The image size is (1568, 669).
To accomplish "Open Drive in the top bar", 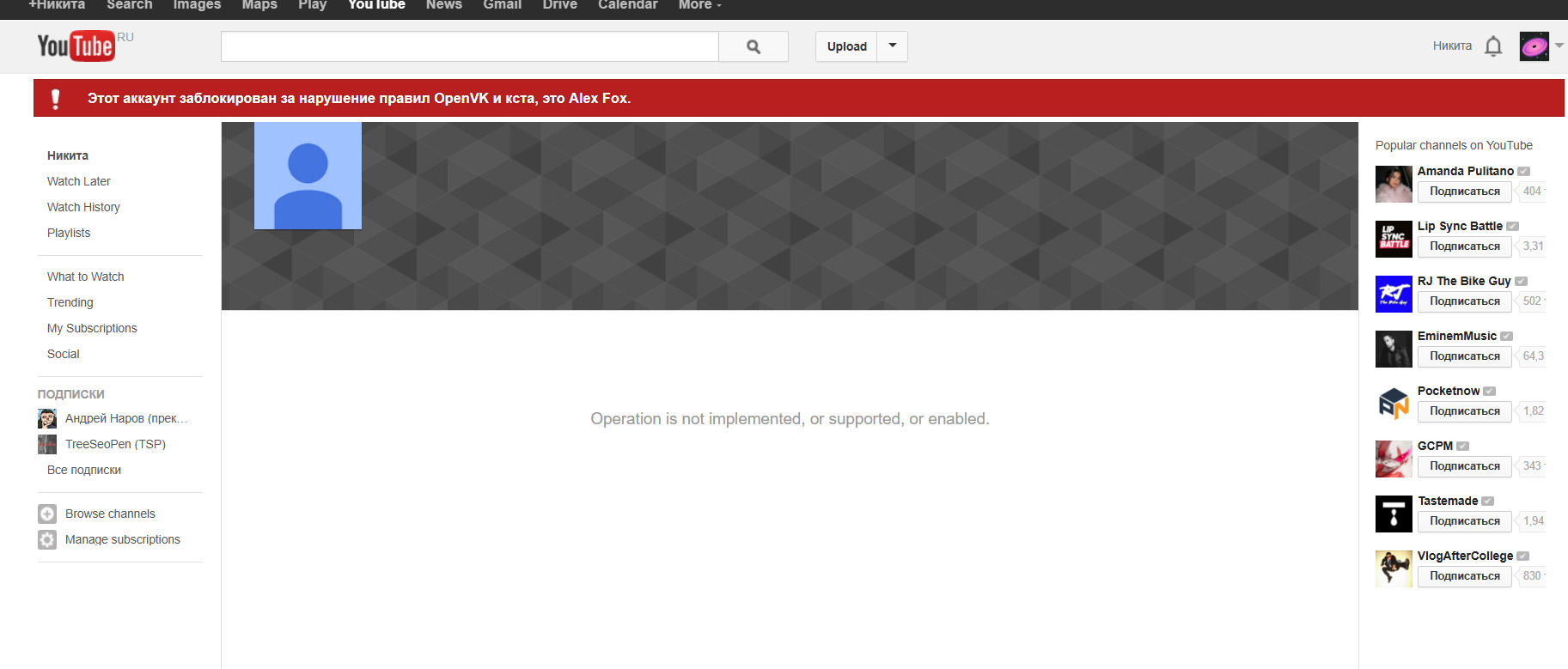I will (x=560, y=5).
